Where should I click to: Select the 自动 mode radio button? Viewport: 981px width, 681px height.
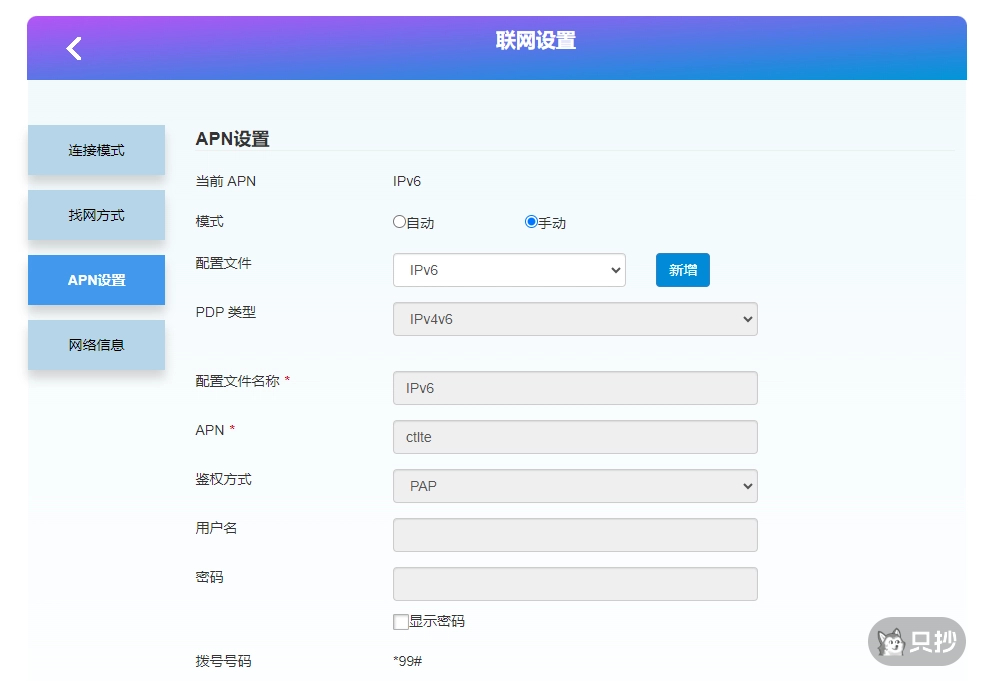[399, 222]
